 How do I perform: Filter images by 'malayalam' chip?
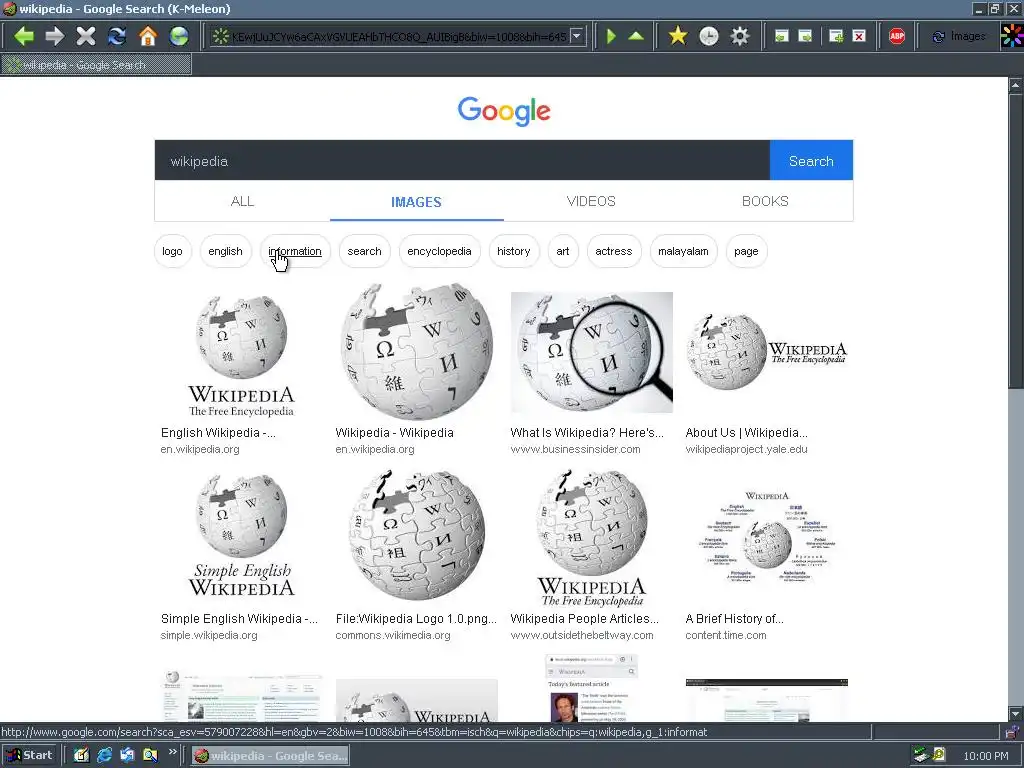[683, 251]
